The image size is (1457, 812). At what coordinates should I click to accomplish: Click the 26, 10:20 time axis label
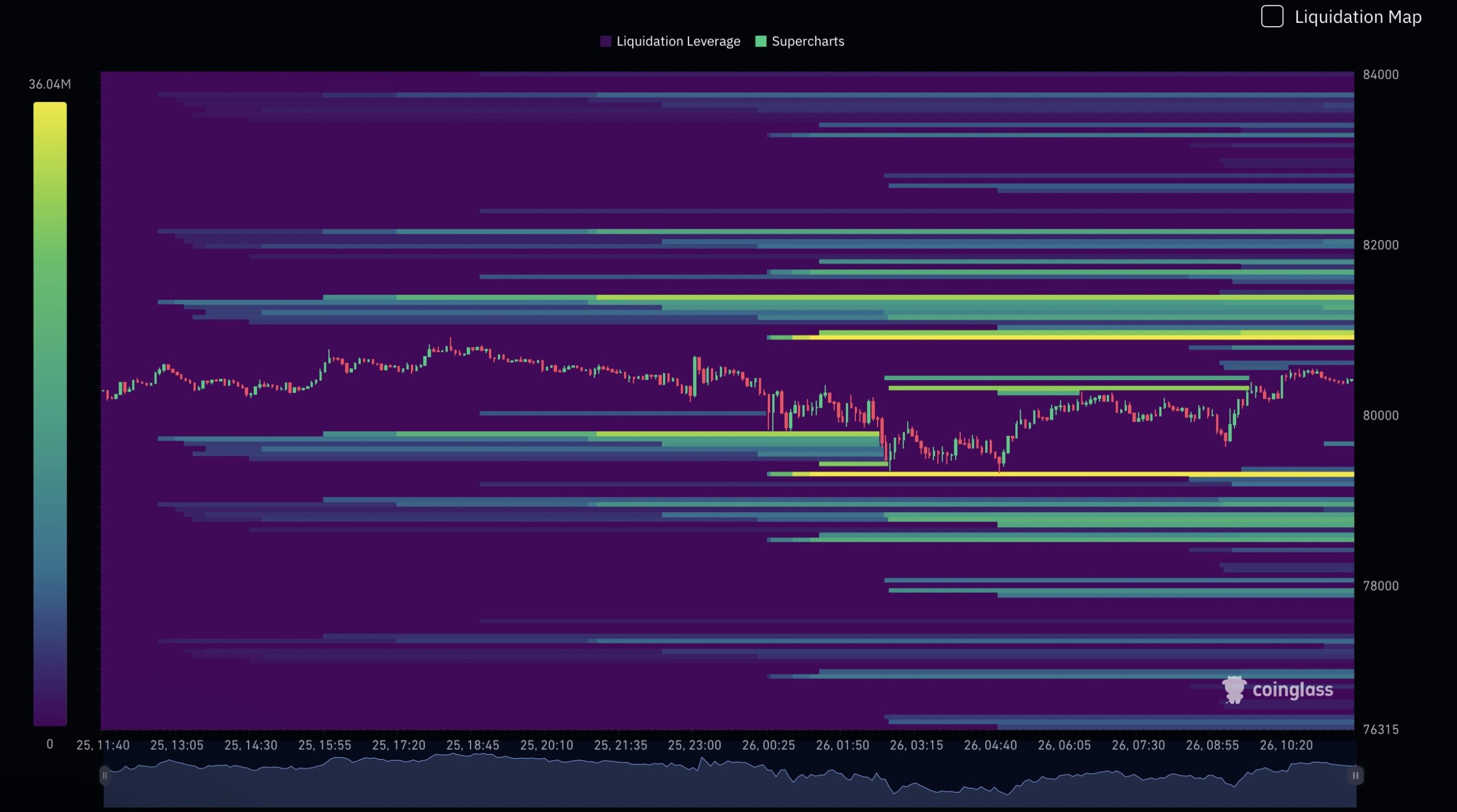click(x=1287, y=745)
